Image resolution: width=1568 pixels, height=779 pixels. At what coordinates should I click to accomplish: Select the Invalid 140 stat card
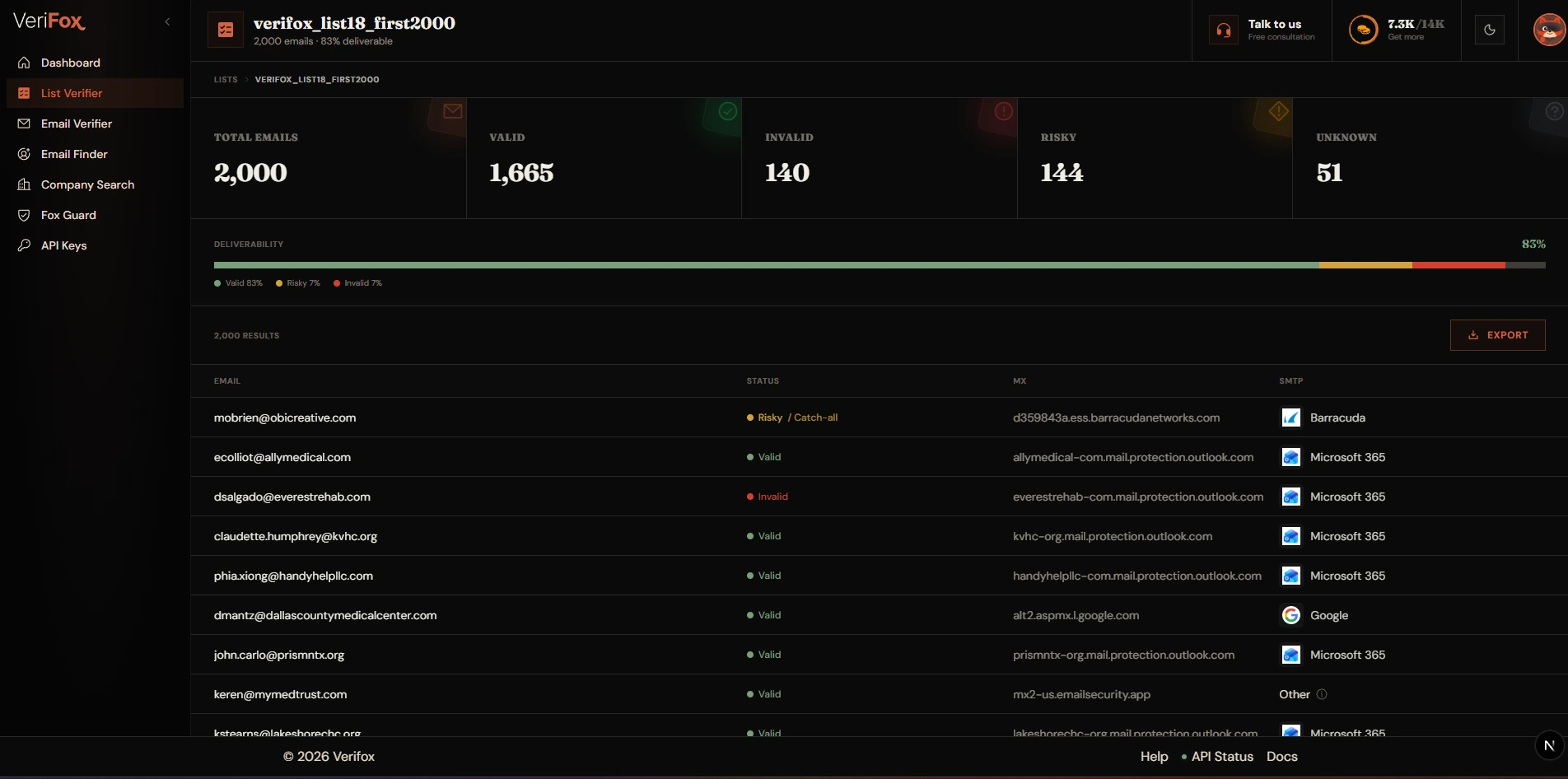[880, 158]
